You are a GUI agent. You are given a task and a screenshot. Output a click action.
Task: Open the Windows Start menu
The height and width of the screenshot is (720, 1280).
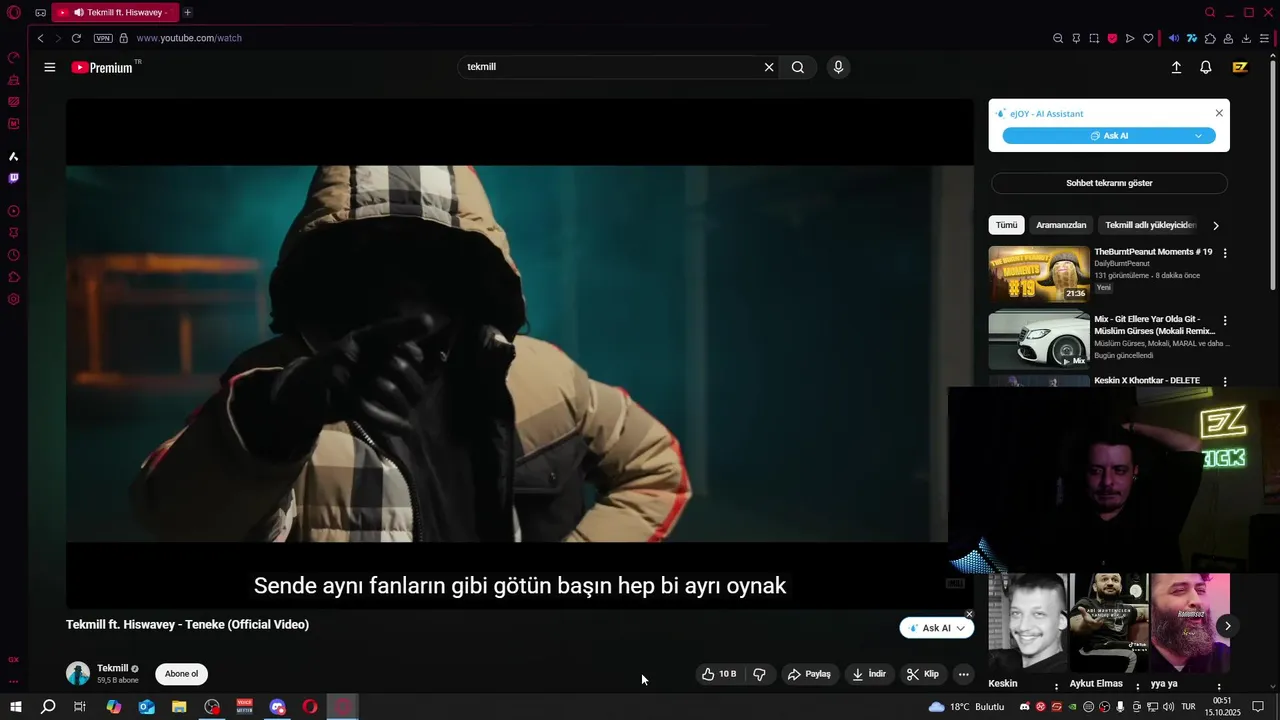(16, 707)
